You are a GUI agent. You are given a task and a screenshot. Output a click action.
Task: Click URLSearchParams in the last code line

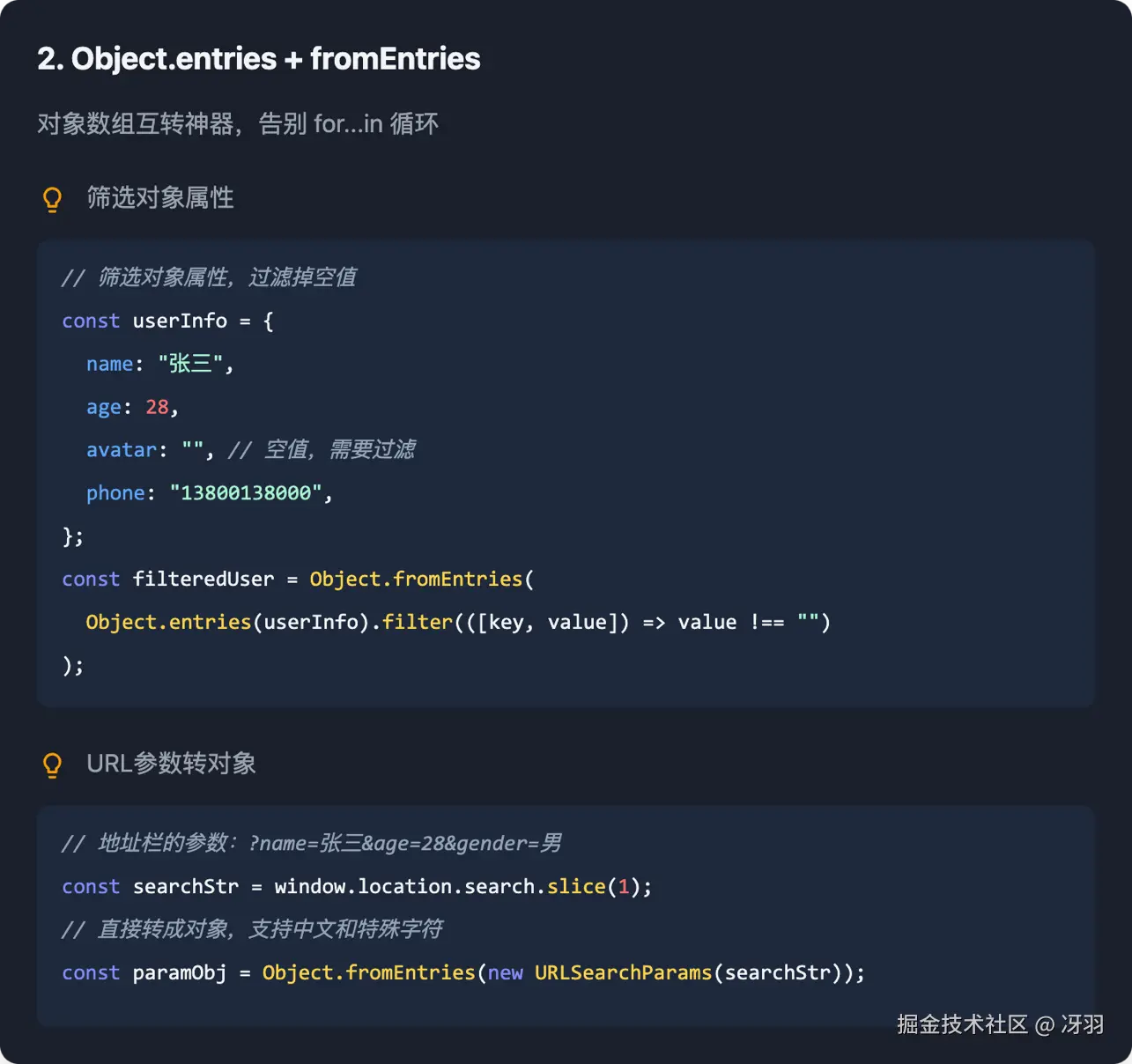point(623,973)
